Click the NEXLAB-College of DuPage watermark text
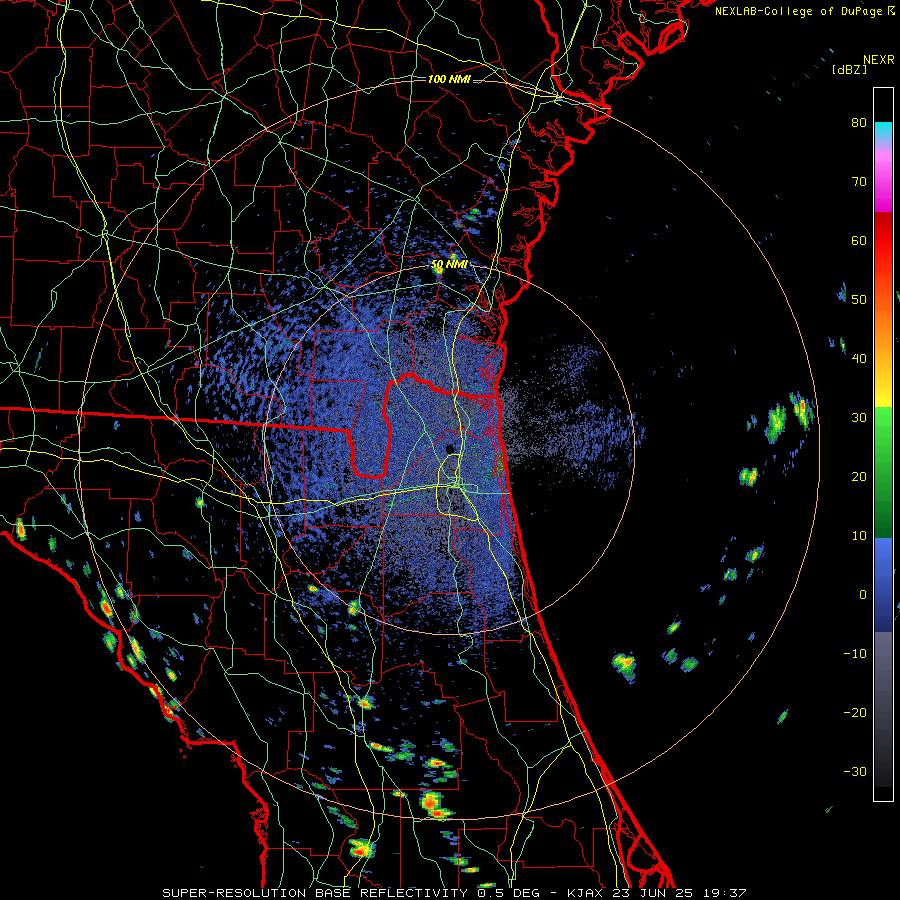Viewport: 900px width, 900px height. click(804, 11)
